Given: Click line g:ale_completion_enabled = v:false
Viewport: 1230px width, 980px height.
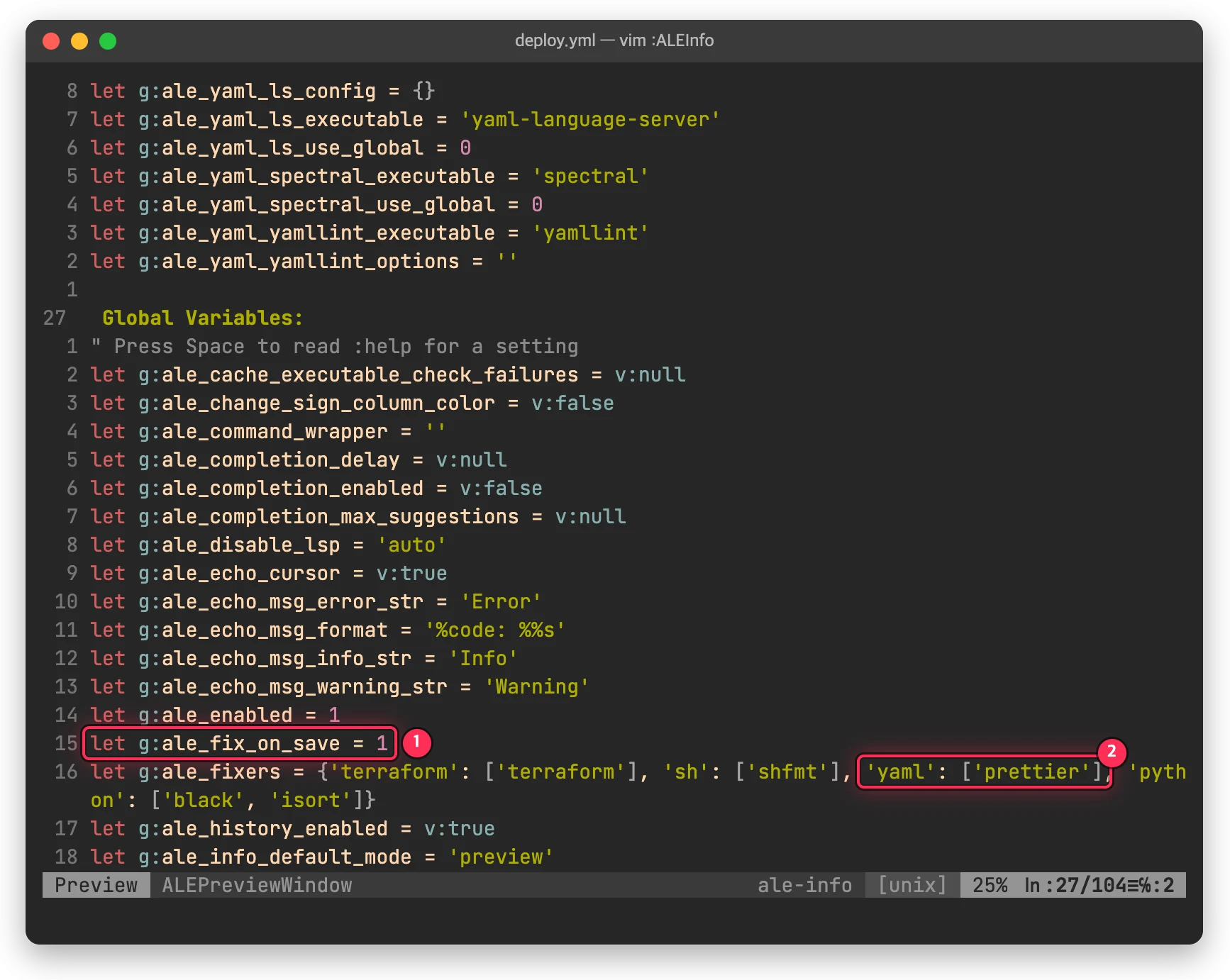Looking at the screenshot, I should 316,488.
